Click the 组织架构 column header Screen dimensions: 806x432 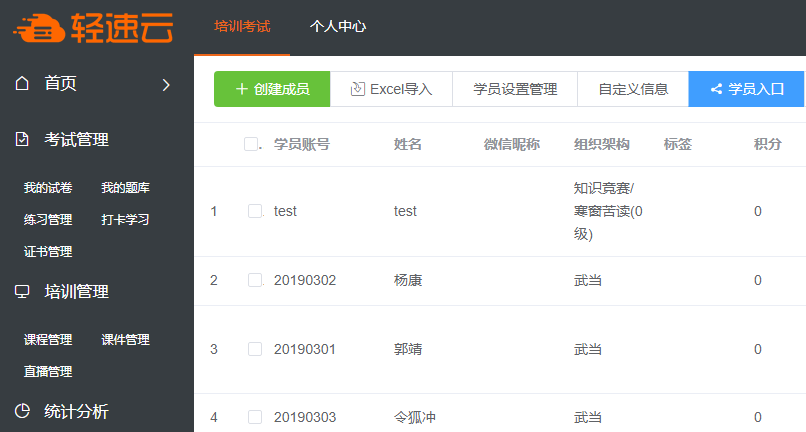pyautogui.click(x=602, y=144)
